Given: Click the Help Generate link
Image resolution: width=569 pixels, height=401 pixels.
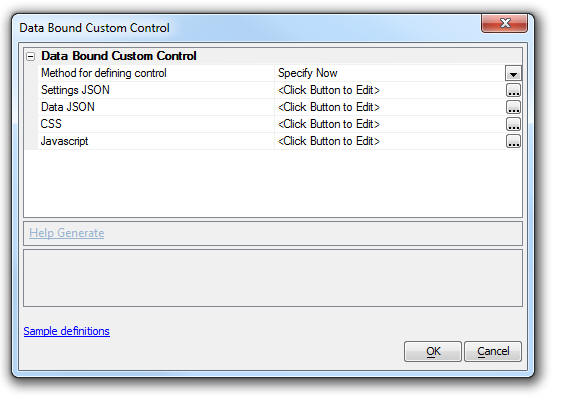Looking at the screenshot, I should point(67,233).
